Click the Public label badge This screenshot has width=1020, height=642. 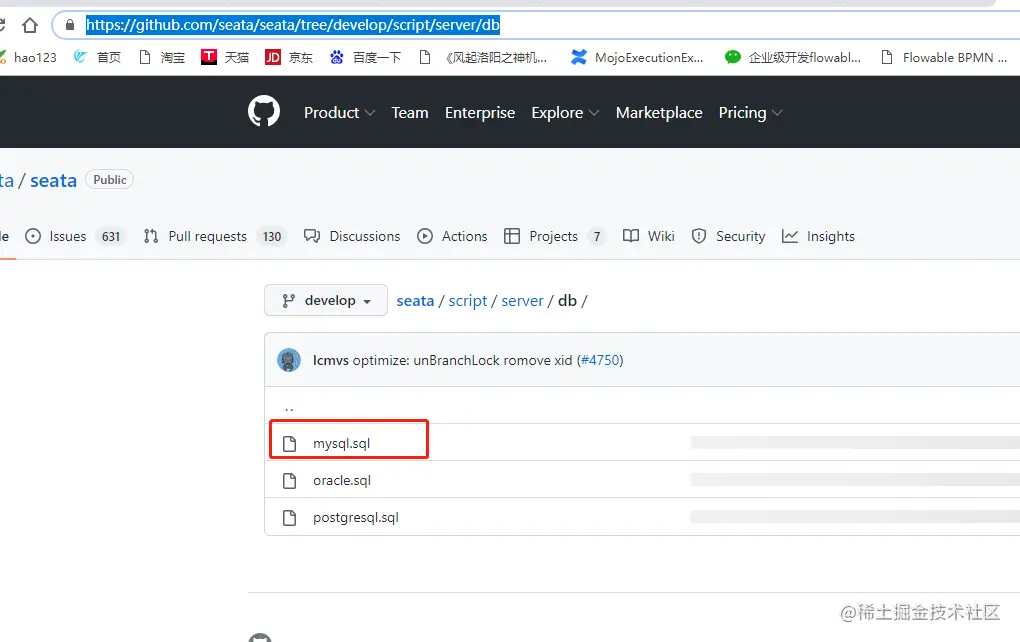tap(109, 180)
